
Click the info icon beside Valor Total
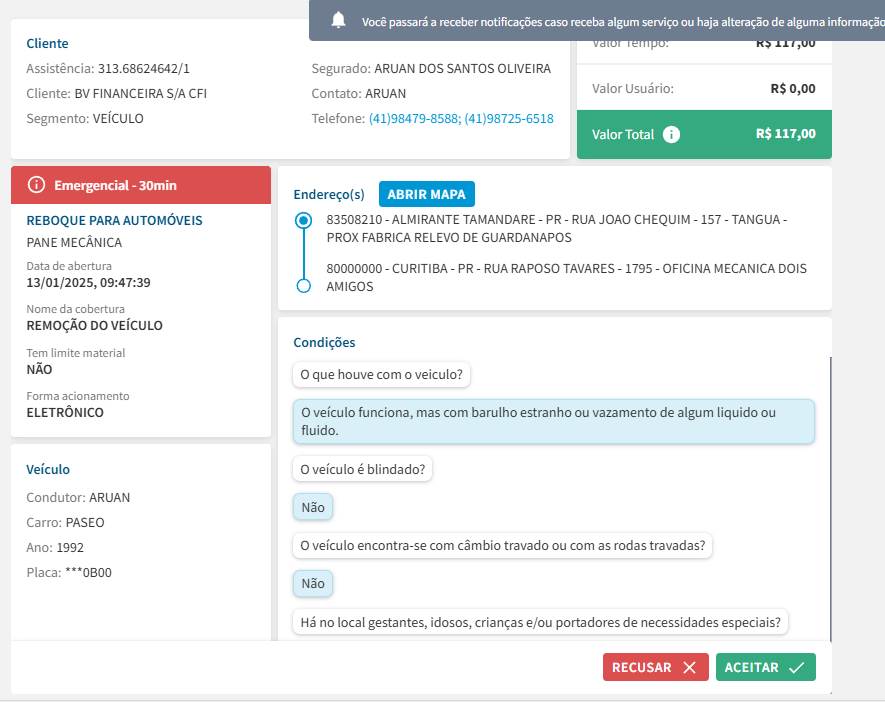(671, 134)
